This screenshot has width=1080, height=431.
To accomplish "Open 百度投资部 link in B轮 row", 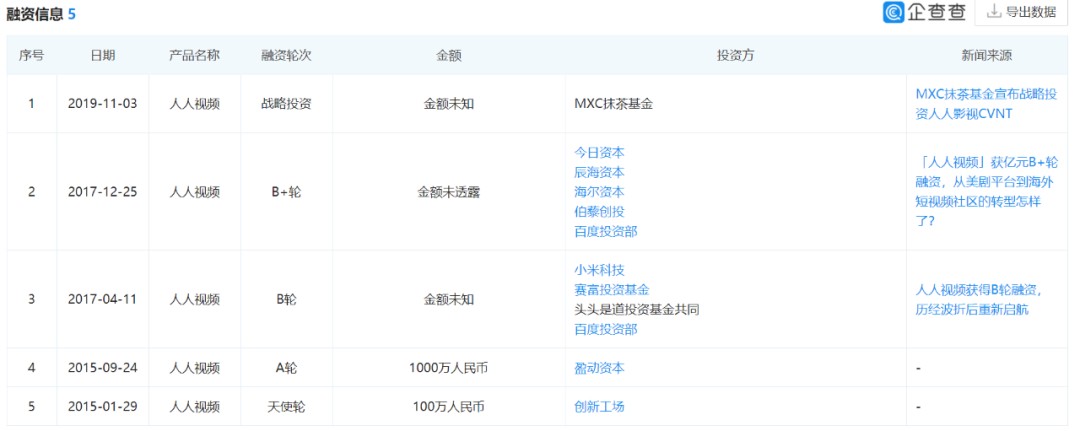I will (605, 329).
